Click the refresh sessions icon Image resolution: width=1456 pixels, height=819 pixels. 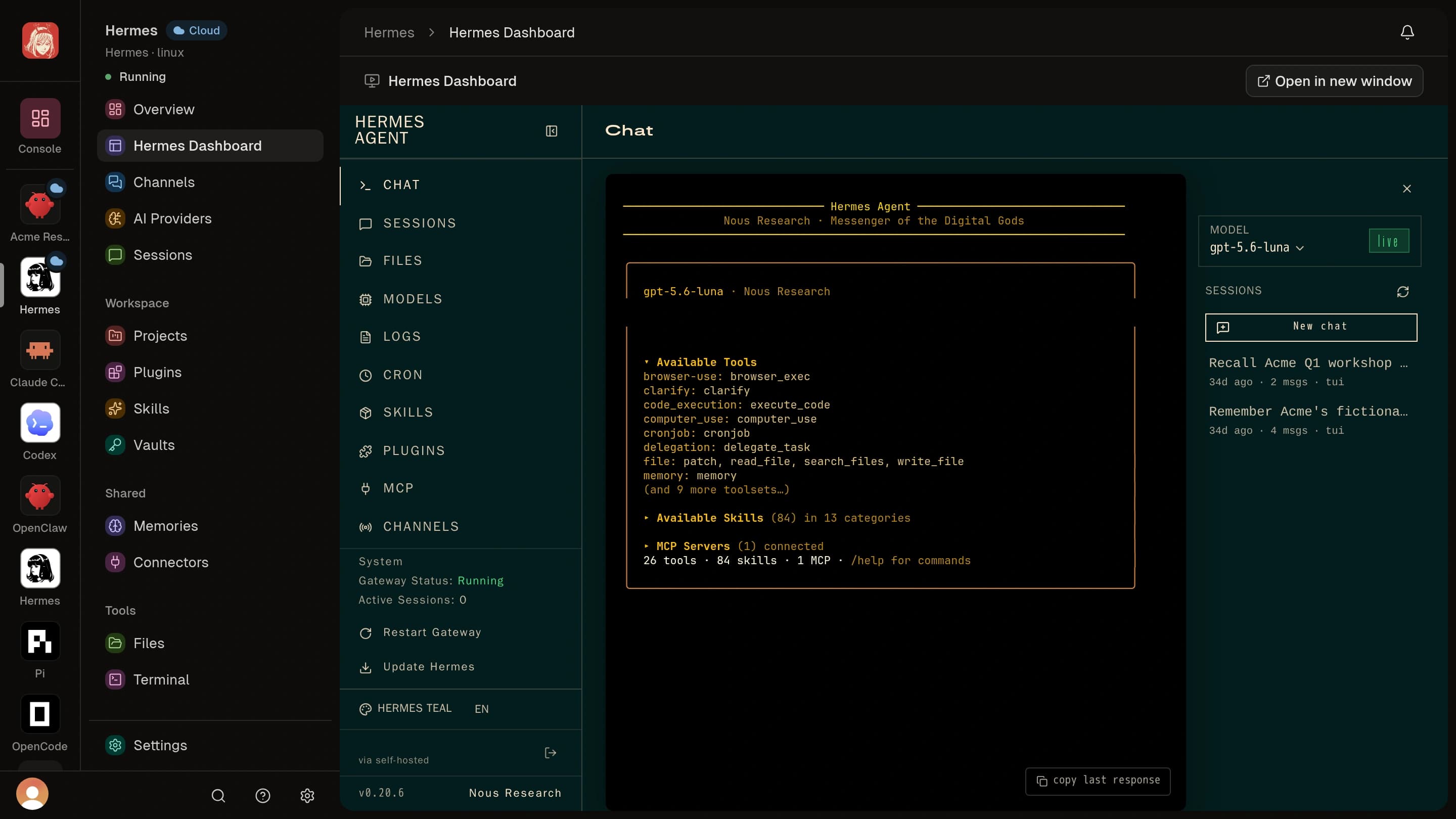tap(1402, 292)
